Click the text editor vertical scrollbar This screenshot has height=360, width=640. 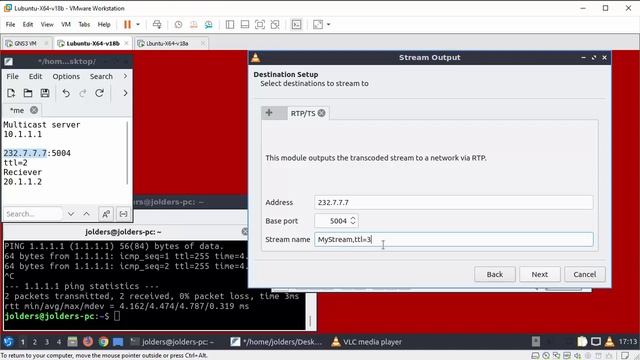(127, 153)
